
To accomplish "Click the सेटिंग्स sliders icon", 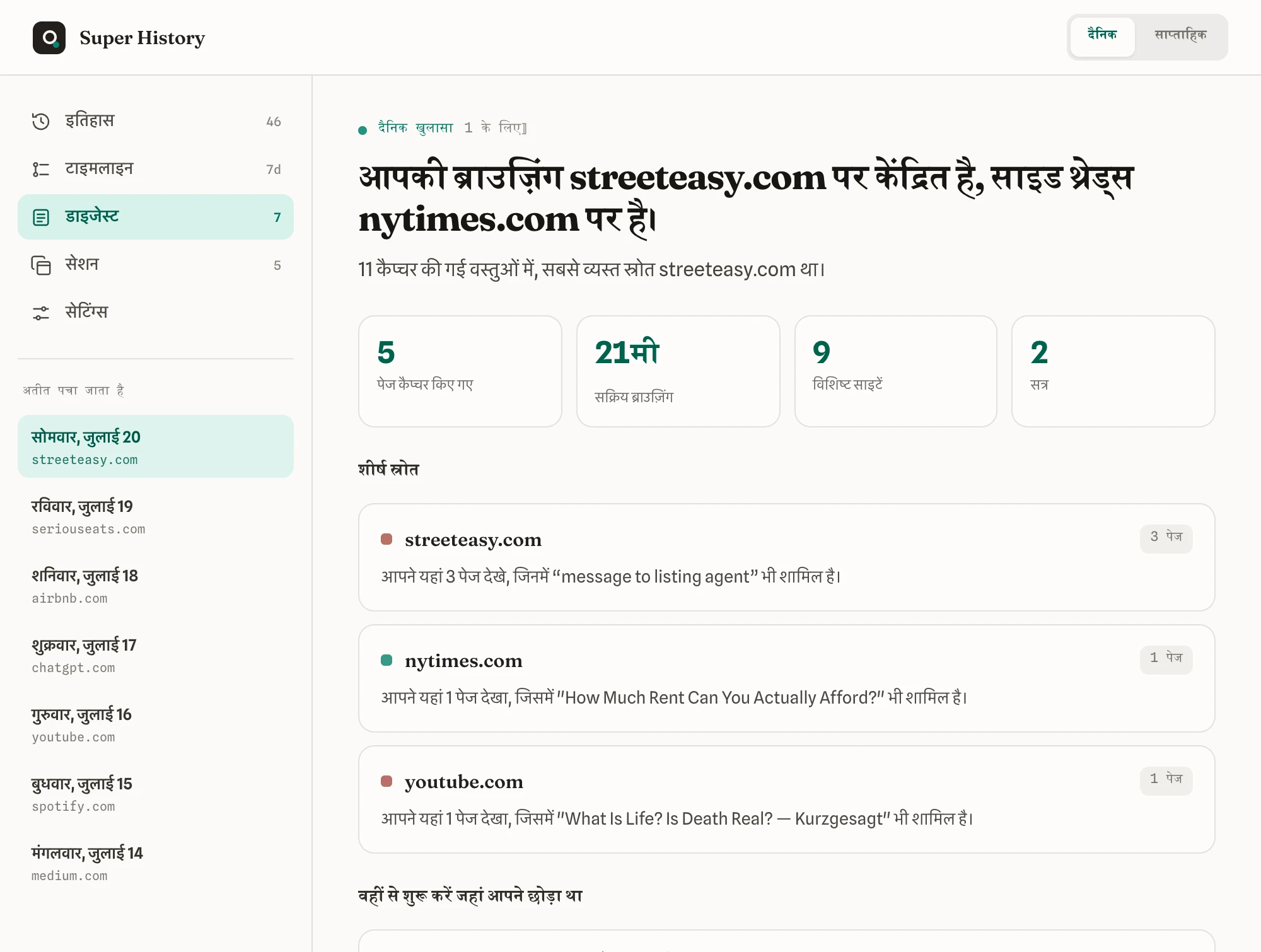I will pyautogui.click(x=41, y=313).
